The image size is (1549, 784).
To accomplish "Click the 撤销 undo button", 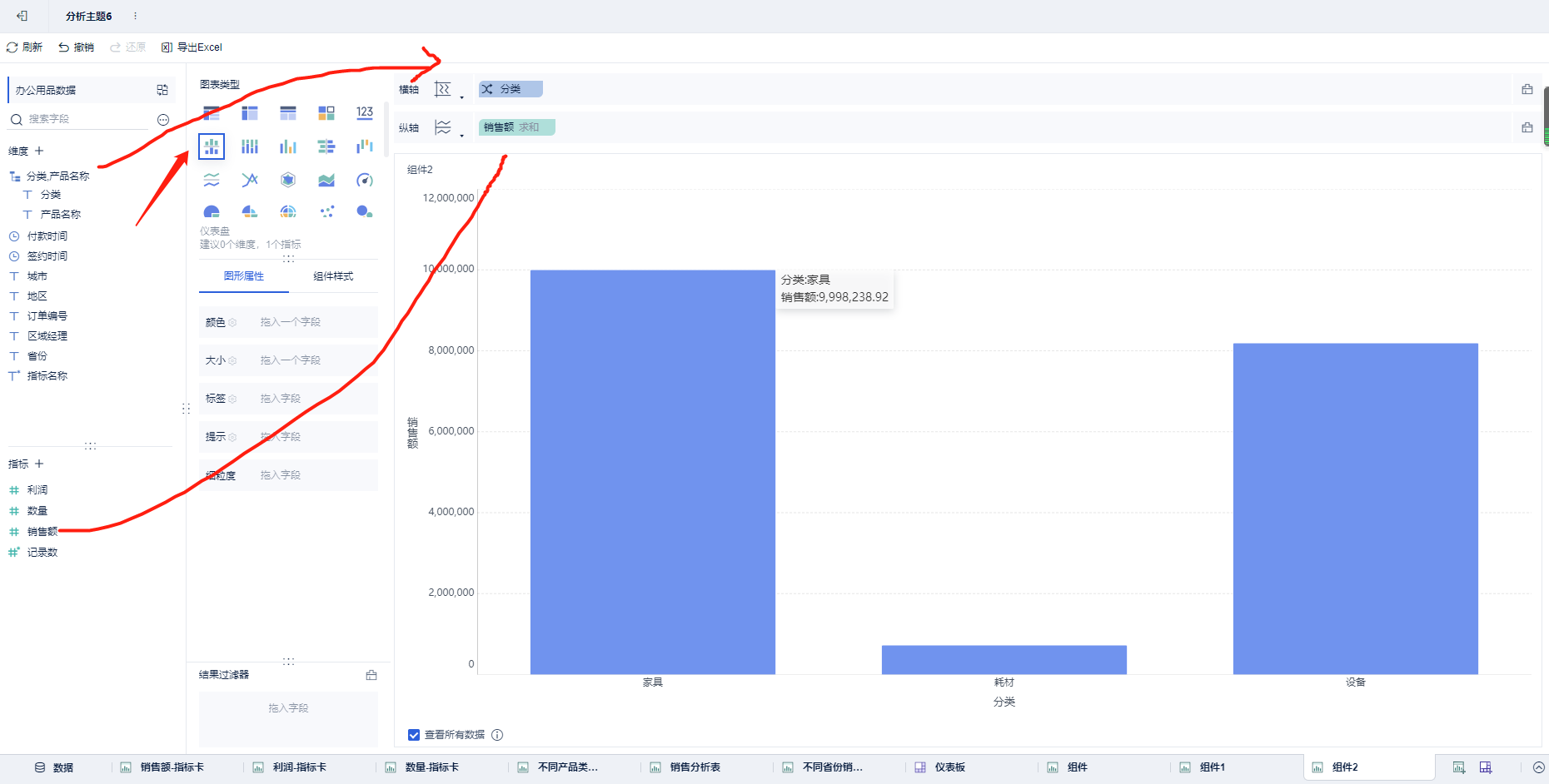I will pyautogui.click(x=76, y=47).
